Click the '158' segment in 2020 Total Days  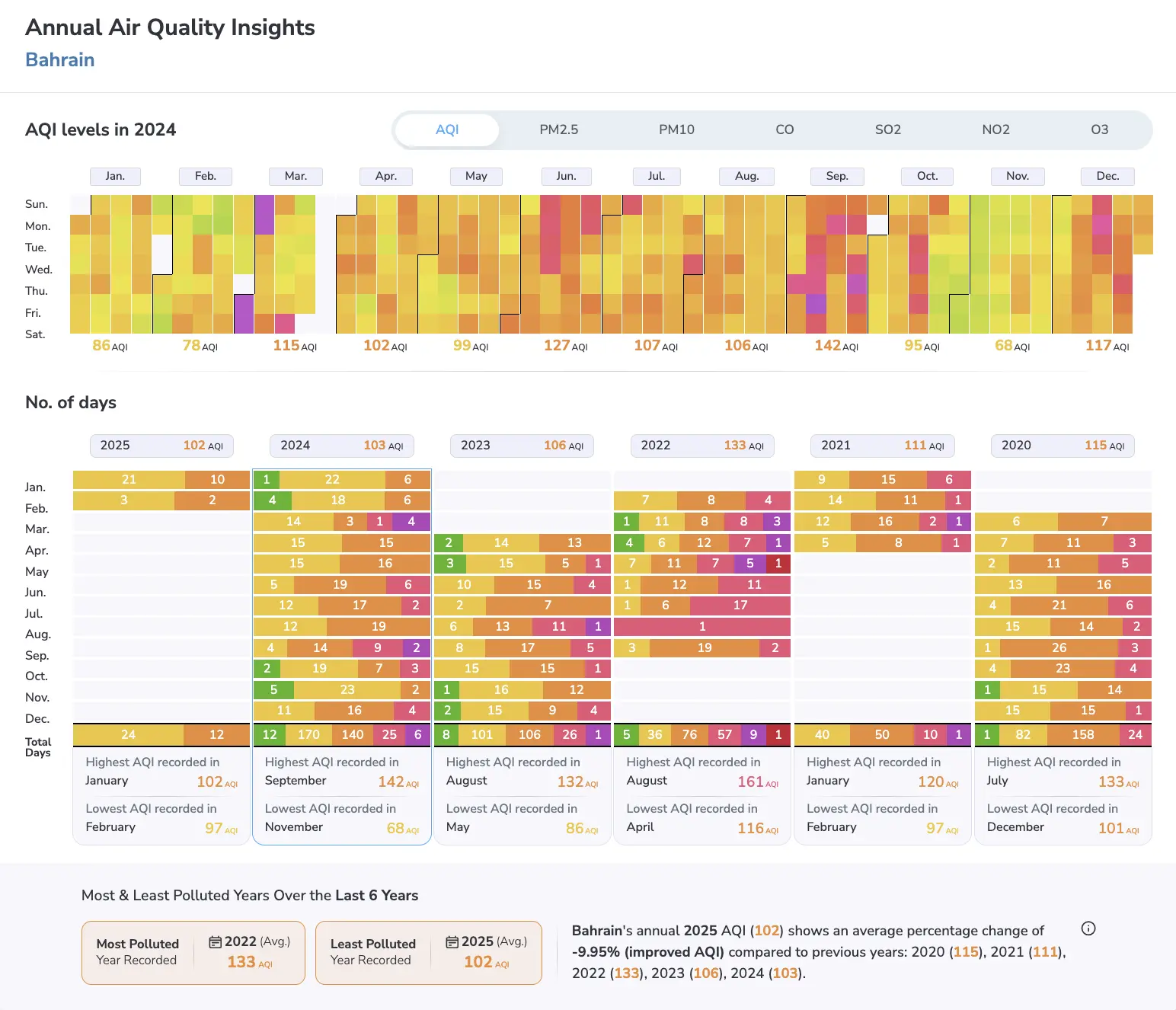1083,735
